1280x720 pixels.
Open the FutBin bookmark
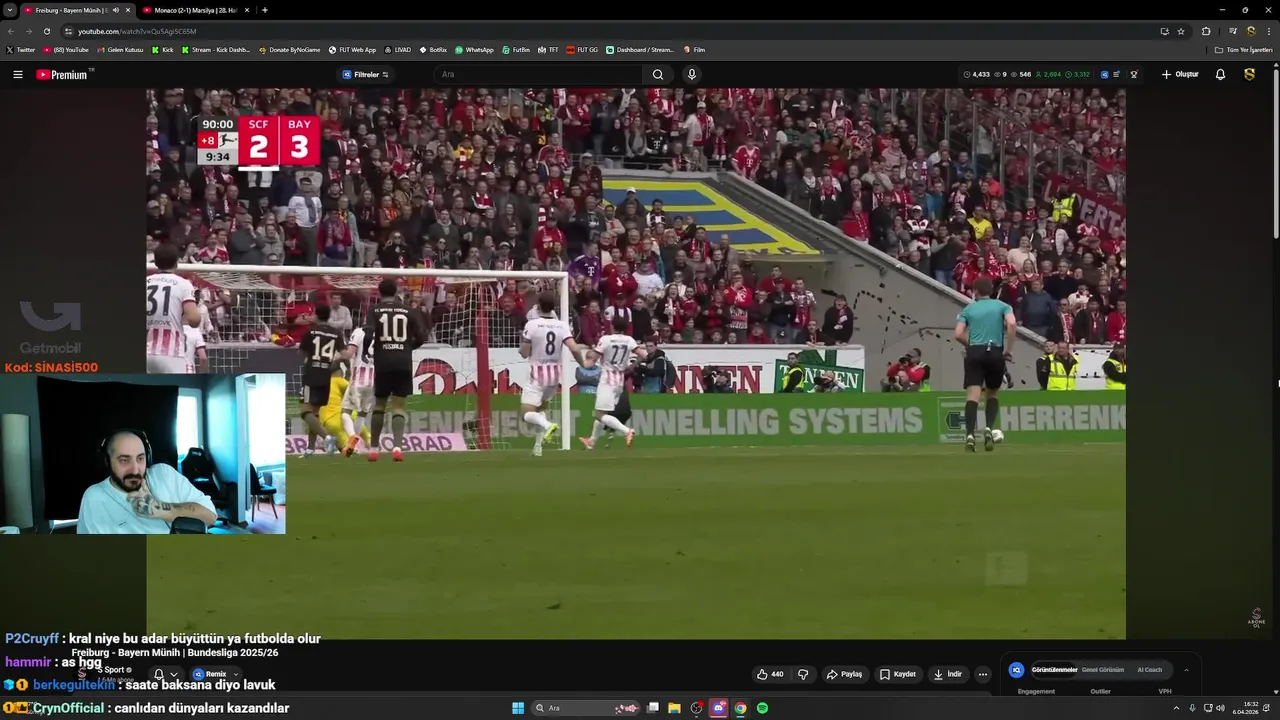click(x=516, y=49)
